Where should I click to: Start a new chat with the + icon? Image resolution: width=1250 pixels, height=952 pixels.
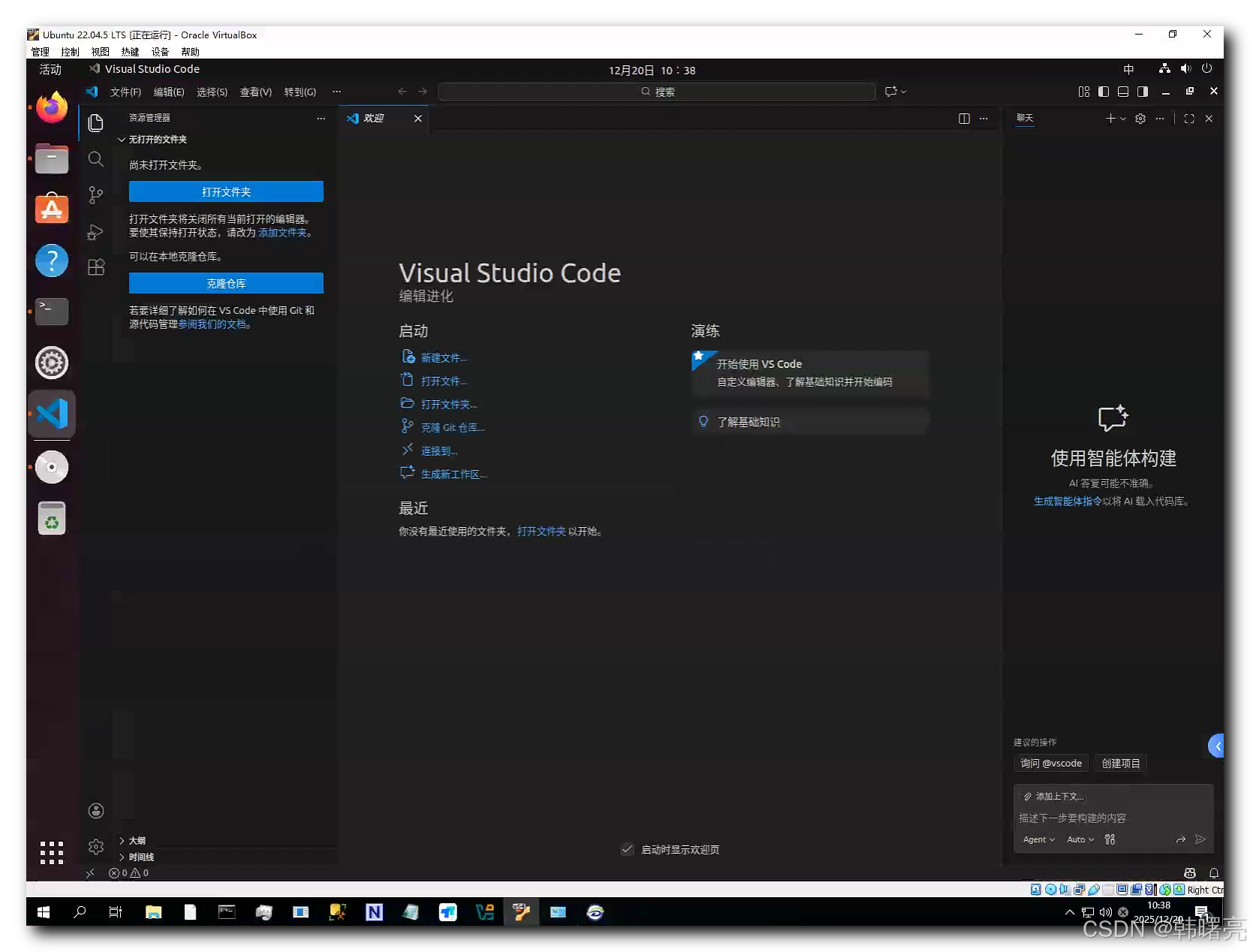(1109, 118)
